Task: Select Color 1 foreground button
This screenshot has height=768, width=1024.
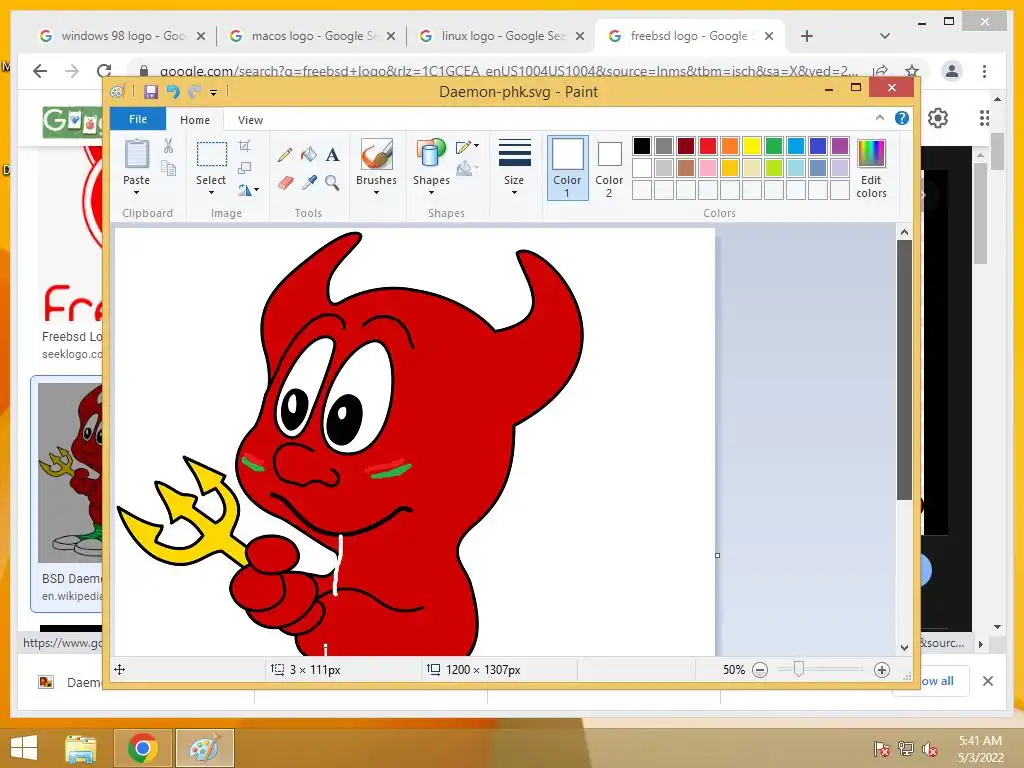Action: [568, 167]
